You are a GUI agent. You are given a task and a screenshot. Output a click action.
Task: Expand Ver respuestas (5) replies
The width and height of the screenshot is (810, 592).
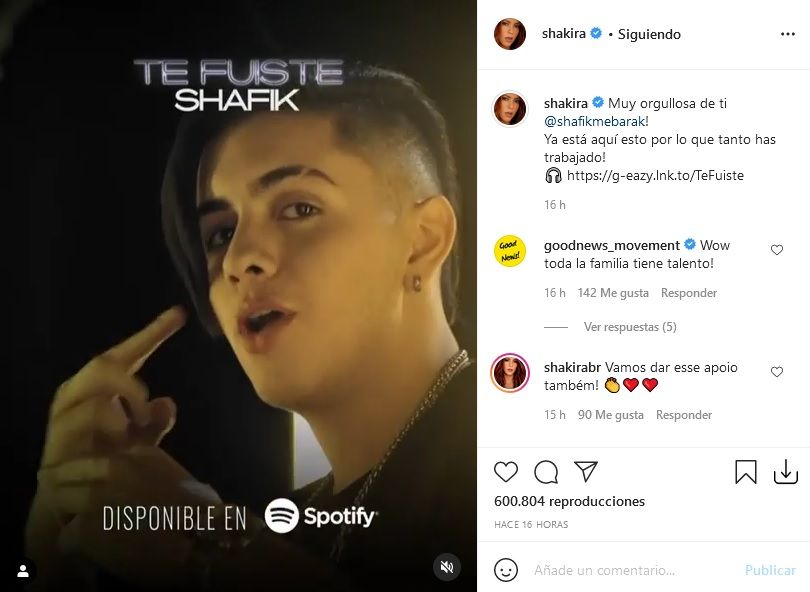click(x=630, y=327)
